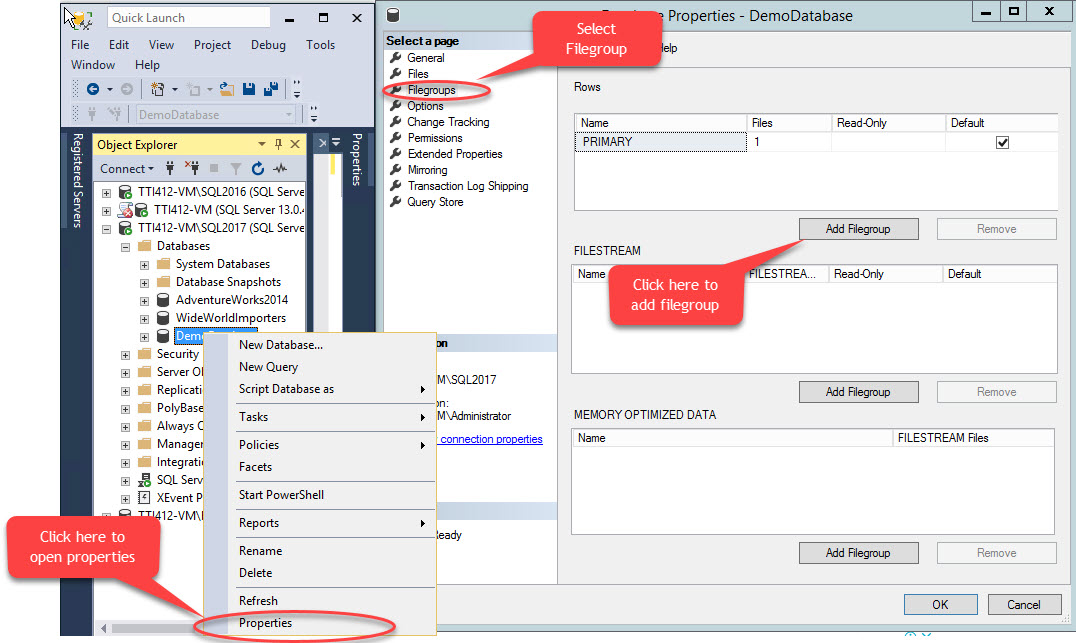Click the New Project toolbar icon
Image resolution: width=1076 pixels, height=643 pixels.
click(x=157, y=89)
